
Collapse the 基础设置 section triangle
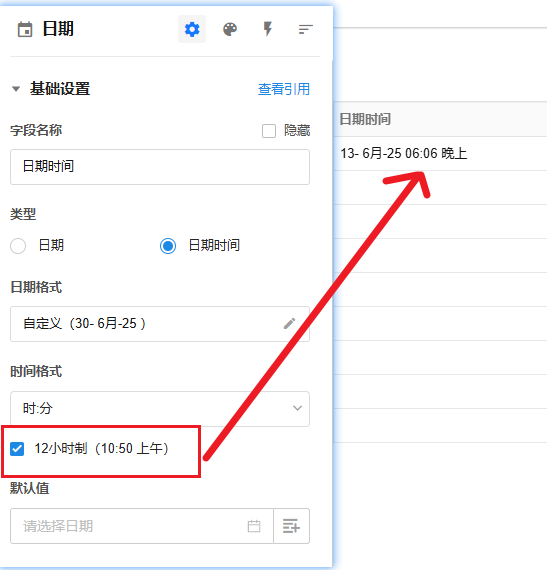(x=16, y=89)
